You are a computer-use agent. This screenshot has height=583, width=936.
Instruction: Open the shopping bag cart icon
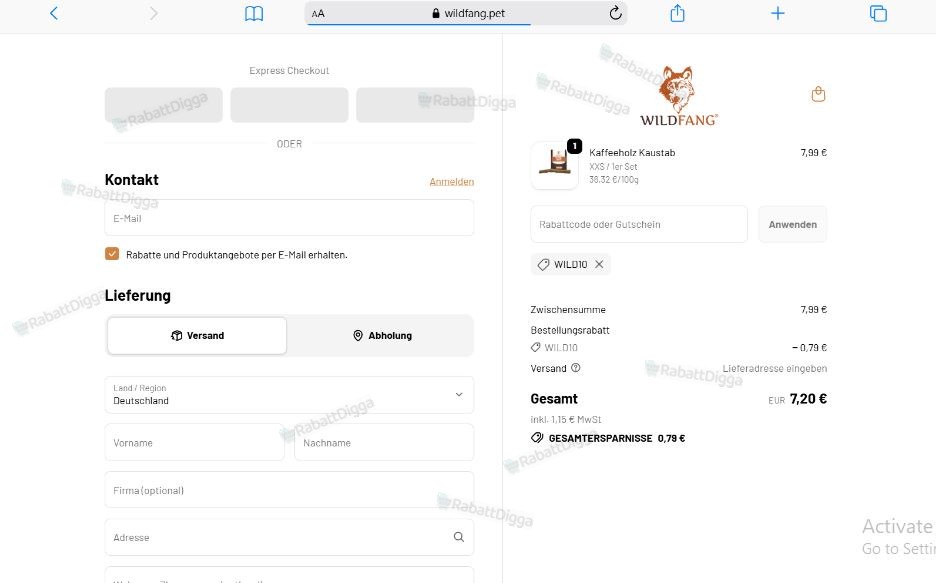[x=818, y=94]
